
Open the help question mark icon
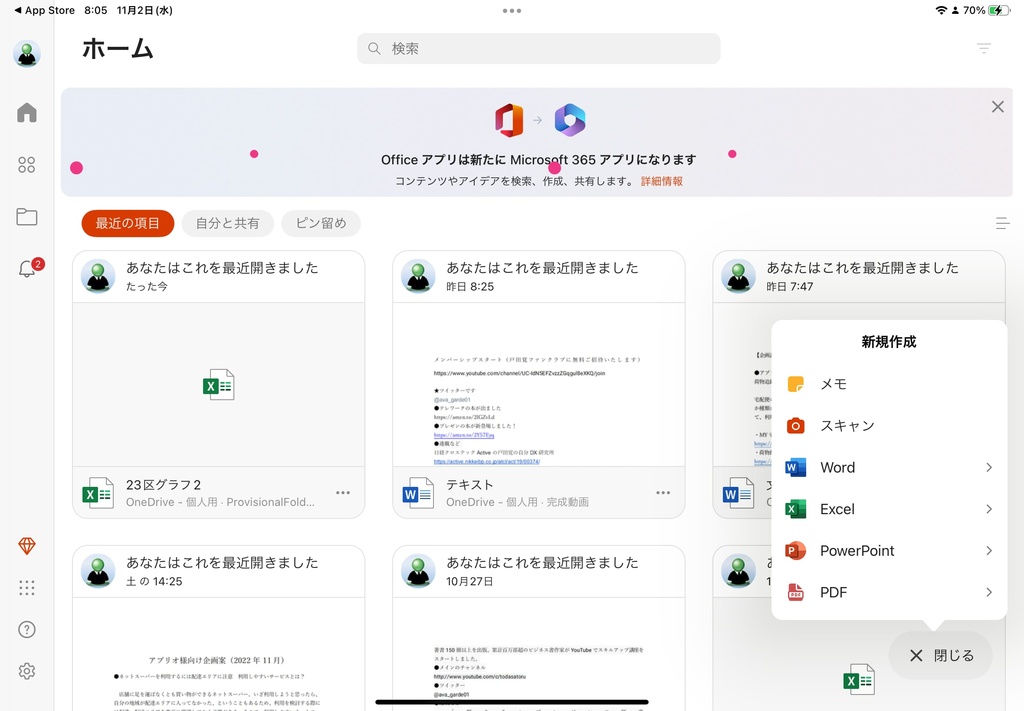pyautogui.click(x=27, y=629)
